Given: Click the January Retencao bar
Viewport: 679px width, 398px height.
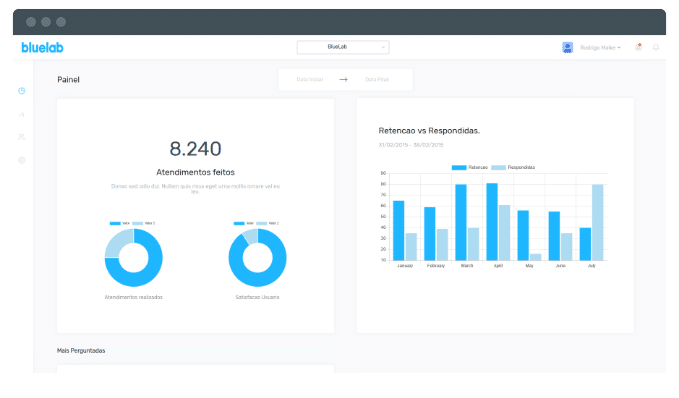Looking at the screenshot, I should click(398, 230).
